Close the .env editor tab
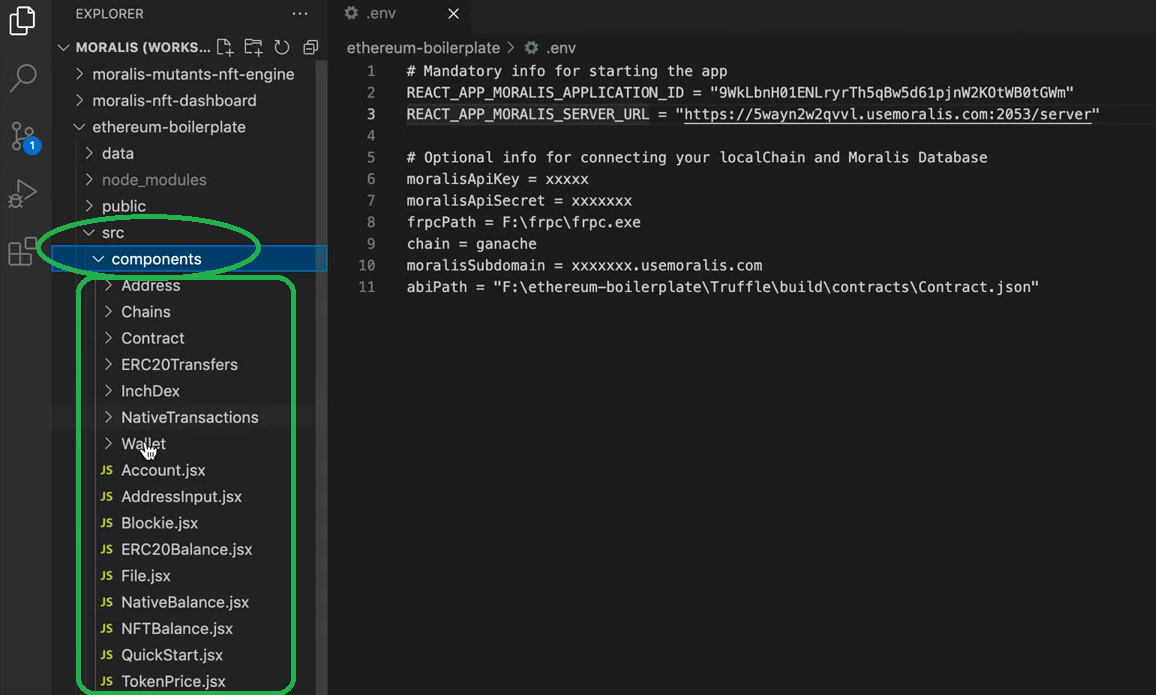Screen dimensions: 1156x695 [x=453, y=13]
